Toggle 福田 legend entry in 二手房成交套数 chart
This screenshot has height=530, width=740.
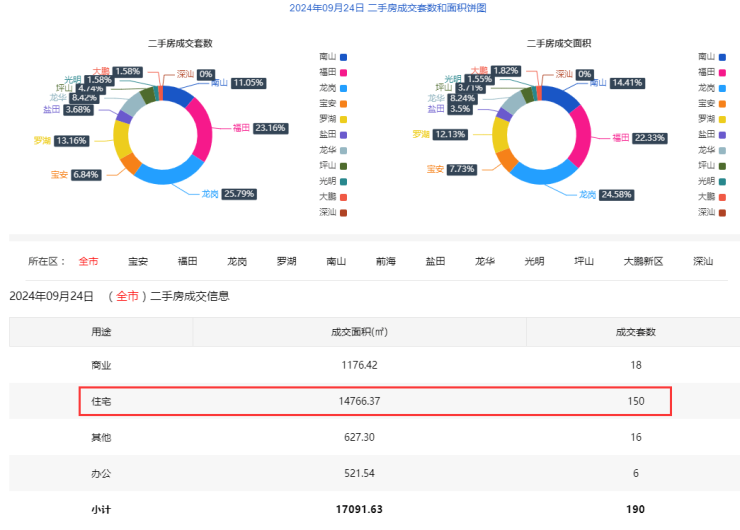(333, 73)
